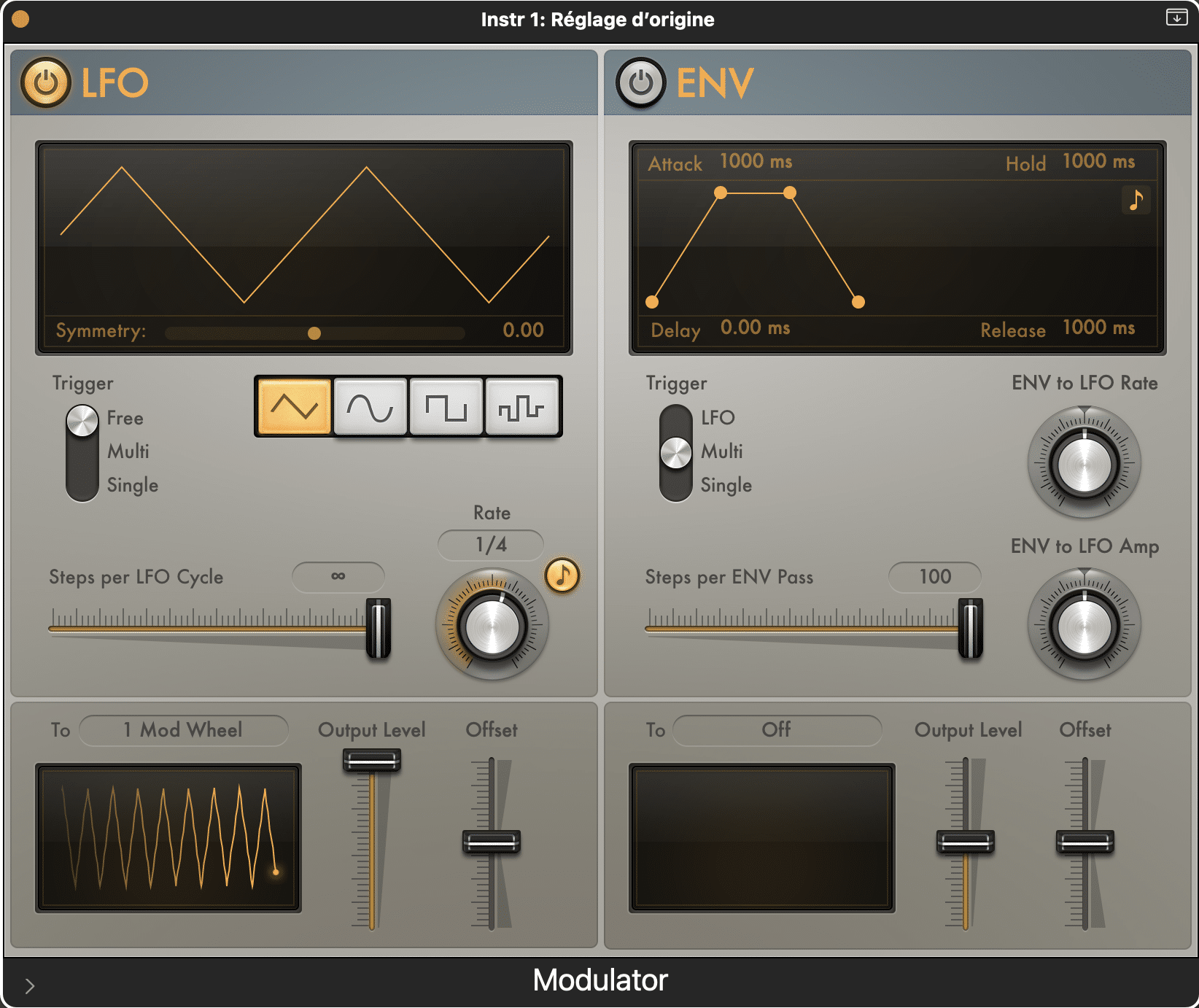Click the LFO output waveform display
The height and width of the screenshot is (1008, 1199).
point(168,838)
